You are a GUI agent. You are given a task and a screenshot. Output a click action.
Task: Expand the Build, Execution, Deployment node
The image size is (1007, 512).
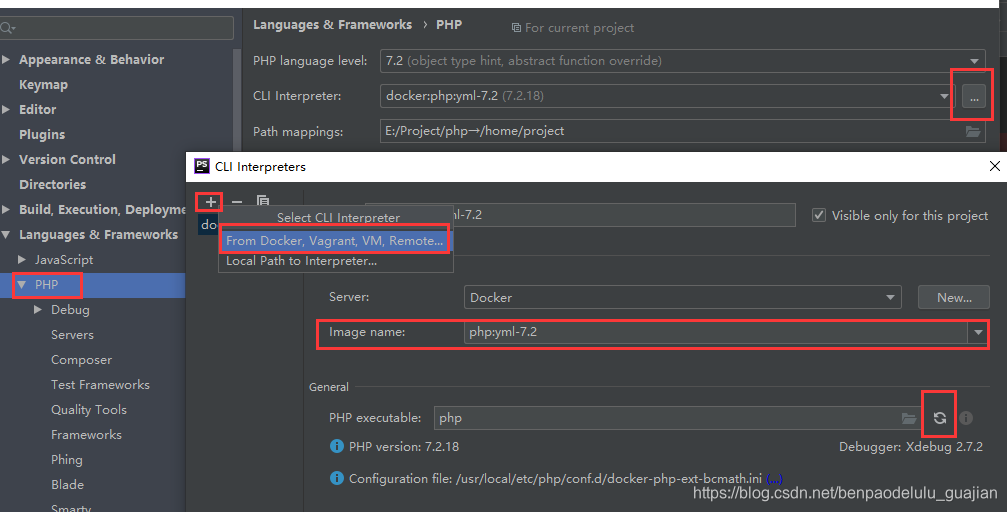click(6, 209)
